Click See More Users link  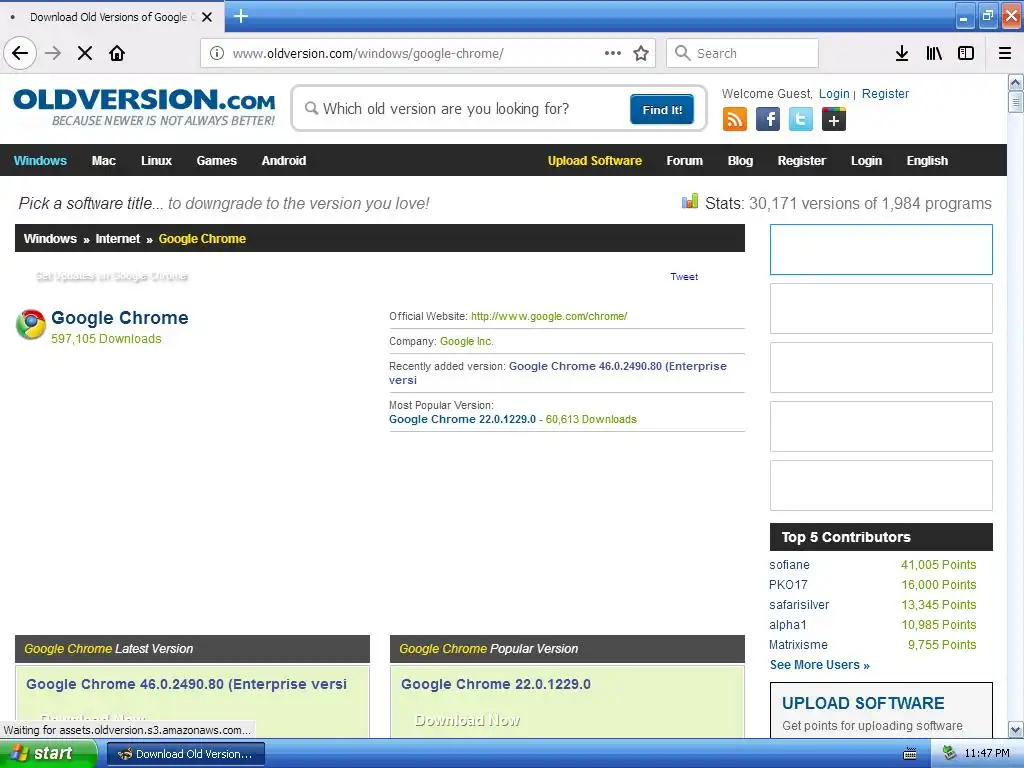coord(820,665)
